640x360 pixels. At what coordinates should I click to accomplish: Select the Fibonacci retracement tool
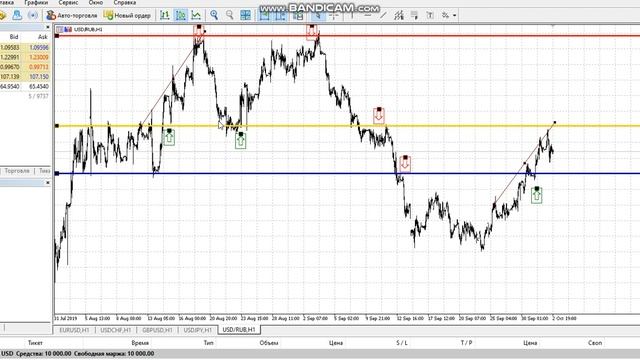(414, 15)
